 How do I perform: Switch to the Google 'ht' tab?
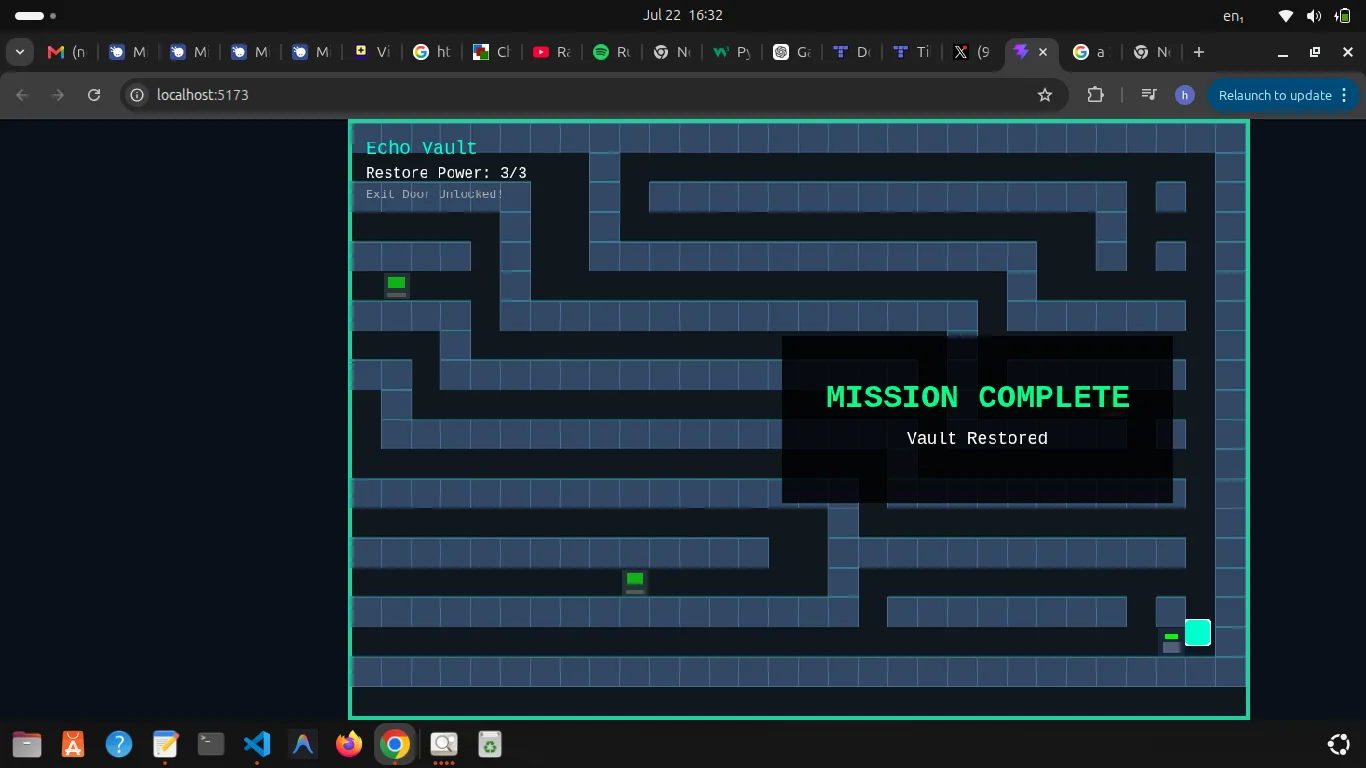point(431,52)
